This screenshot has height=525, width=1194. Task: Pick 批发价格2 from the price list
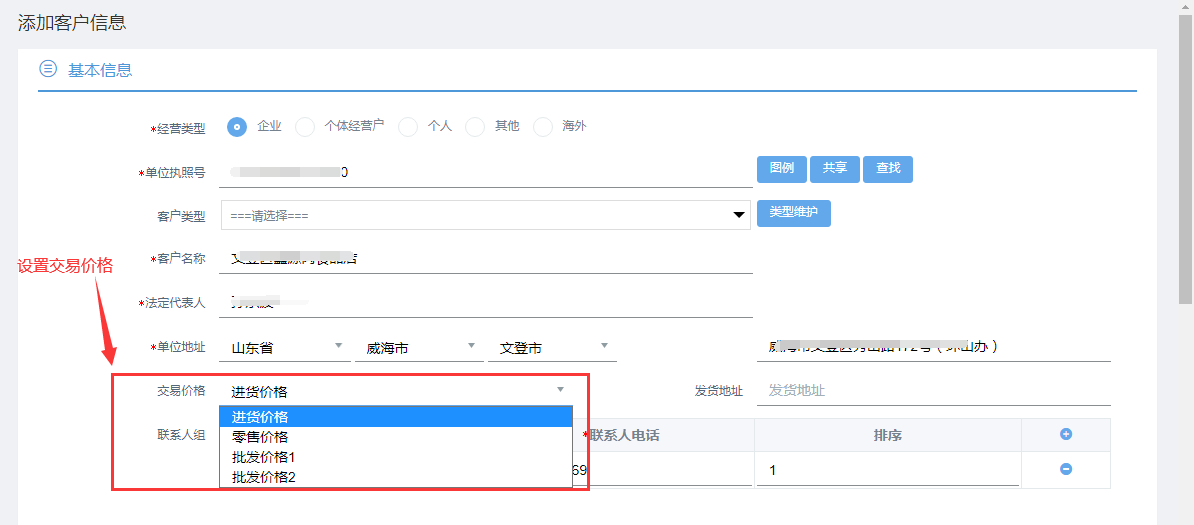(x=395, y=477)
